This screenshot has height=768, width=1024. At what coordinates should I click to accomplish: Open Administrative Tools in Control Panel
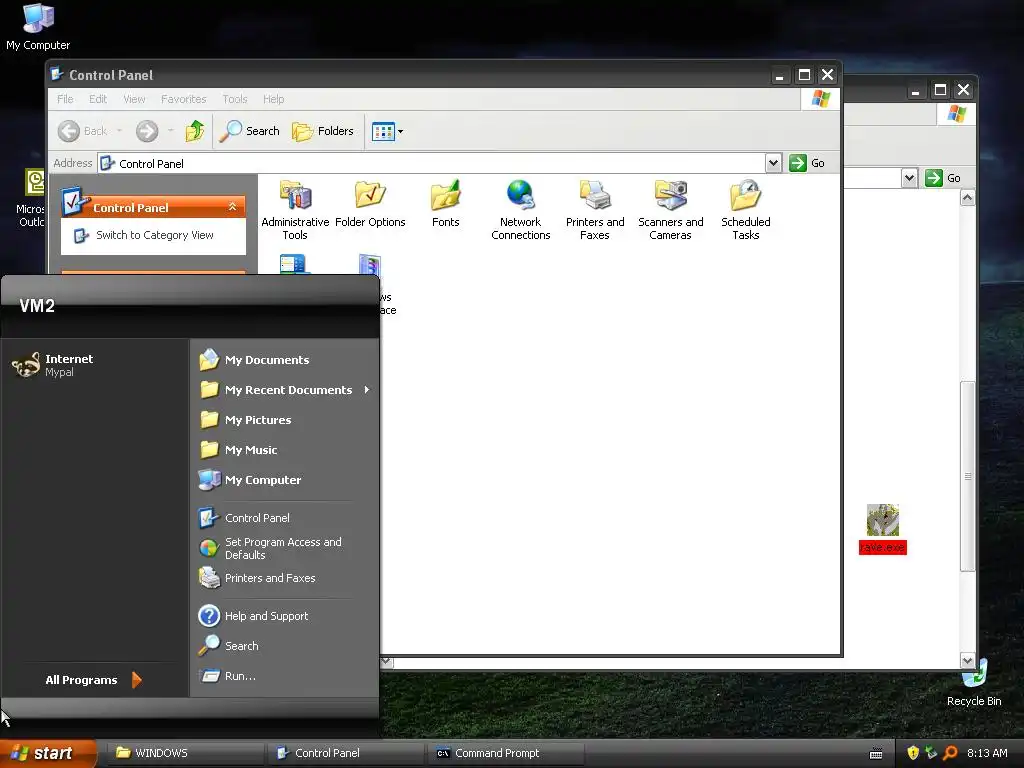(x=295, y=210)
